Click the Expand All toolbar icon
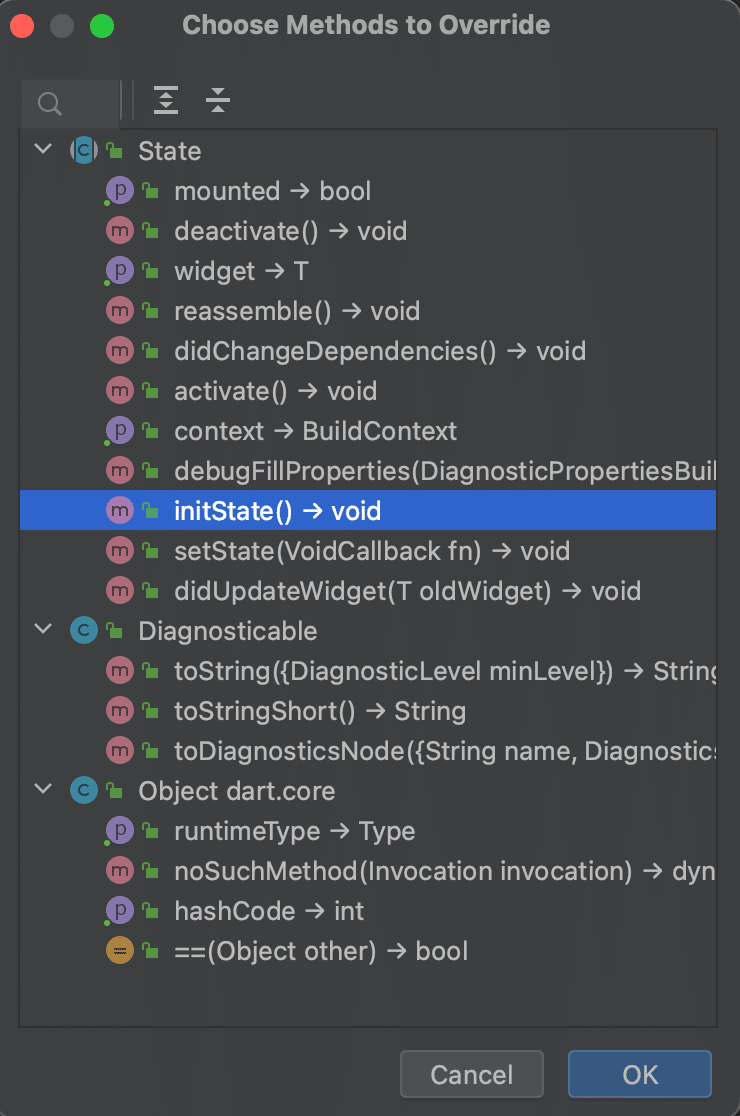Screen dimensions: 740x1116 pos(166,100)
